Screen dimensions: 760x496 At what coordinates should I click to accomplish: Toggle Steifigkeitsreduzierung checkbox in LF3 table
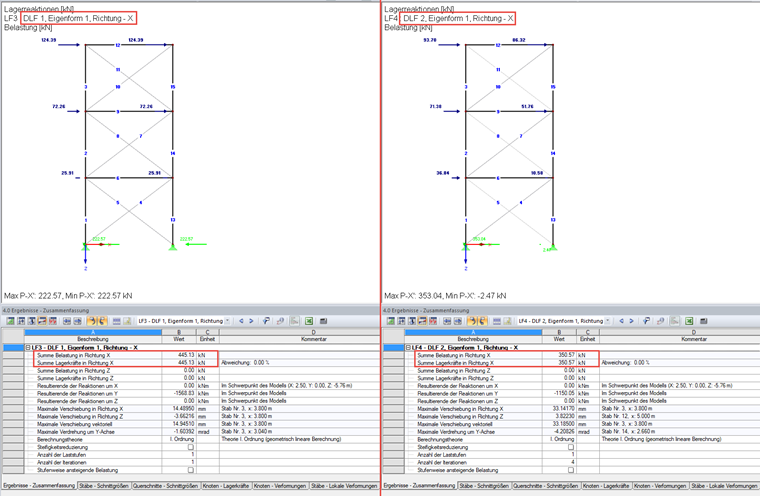tap(190, 447)
